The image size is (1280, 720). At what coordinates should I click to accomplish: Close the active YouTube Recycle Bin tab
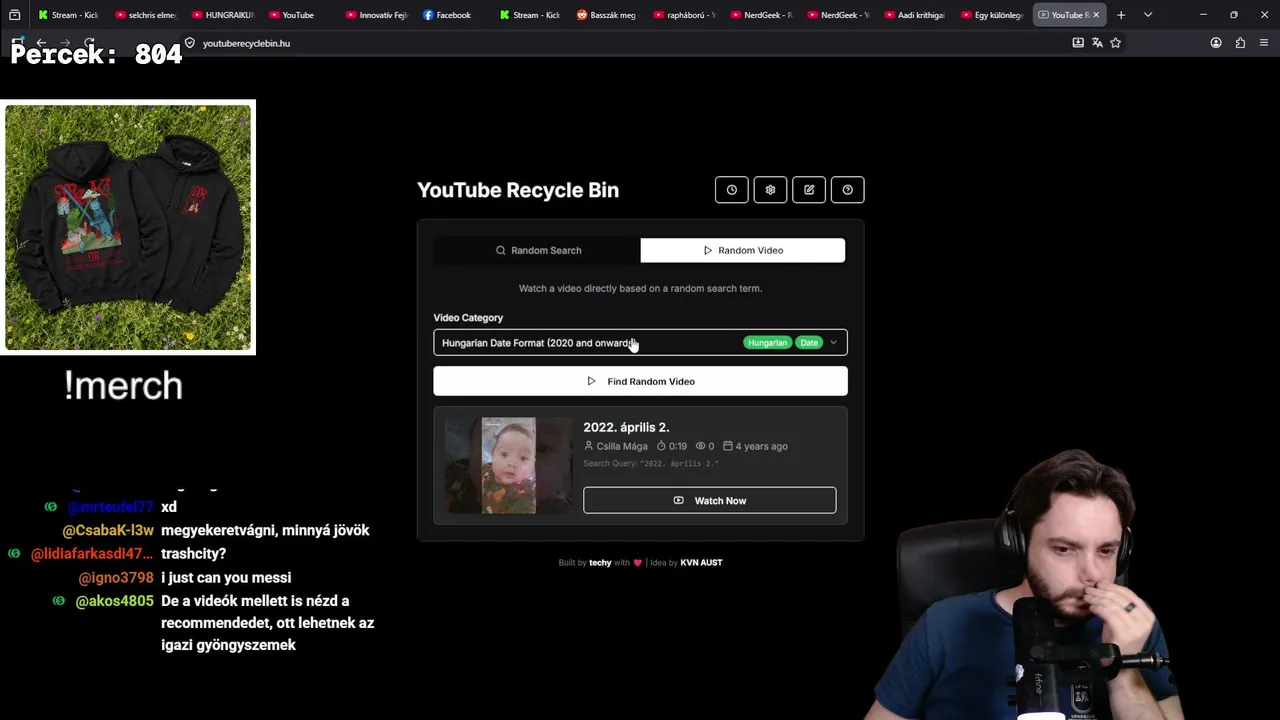point(1096,15)
